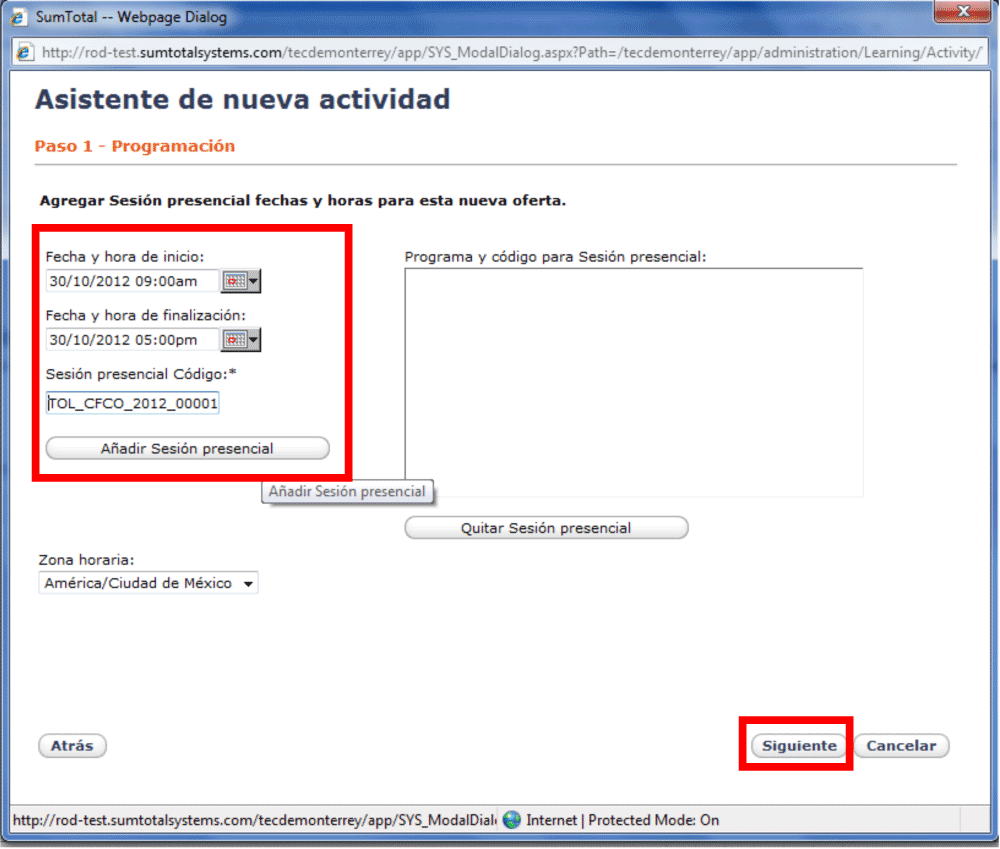Screen dimensions: 1000x849
Task: Click the Agregar Sesión presencial instruction text
Action: point(303,201)
